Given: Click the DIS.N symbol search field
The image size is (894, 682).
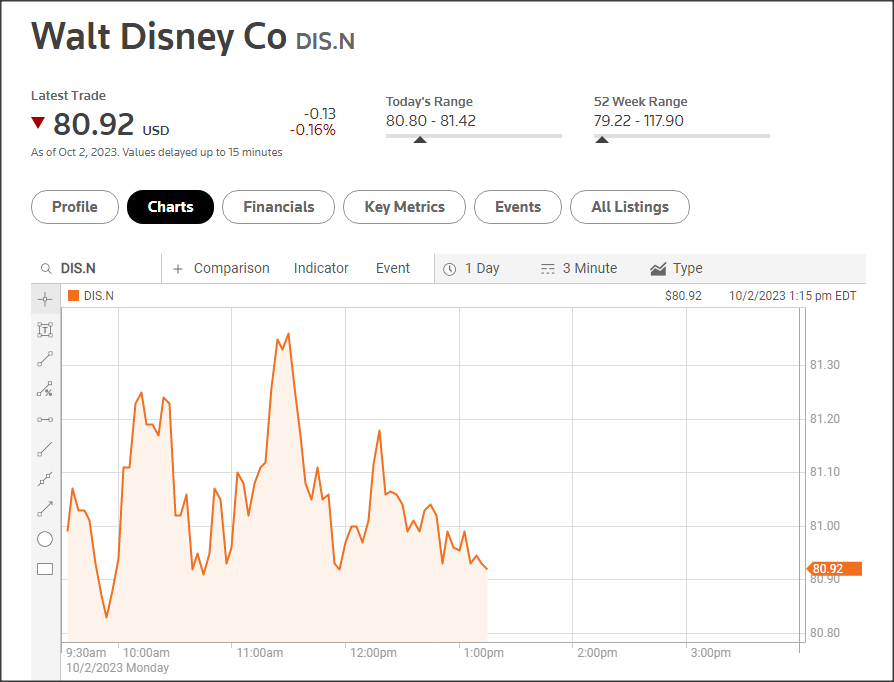Looking at the screenshot, I should click(96, 269).
